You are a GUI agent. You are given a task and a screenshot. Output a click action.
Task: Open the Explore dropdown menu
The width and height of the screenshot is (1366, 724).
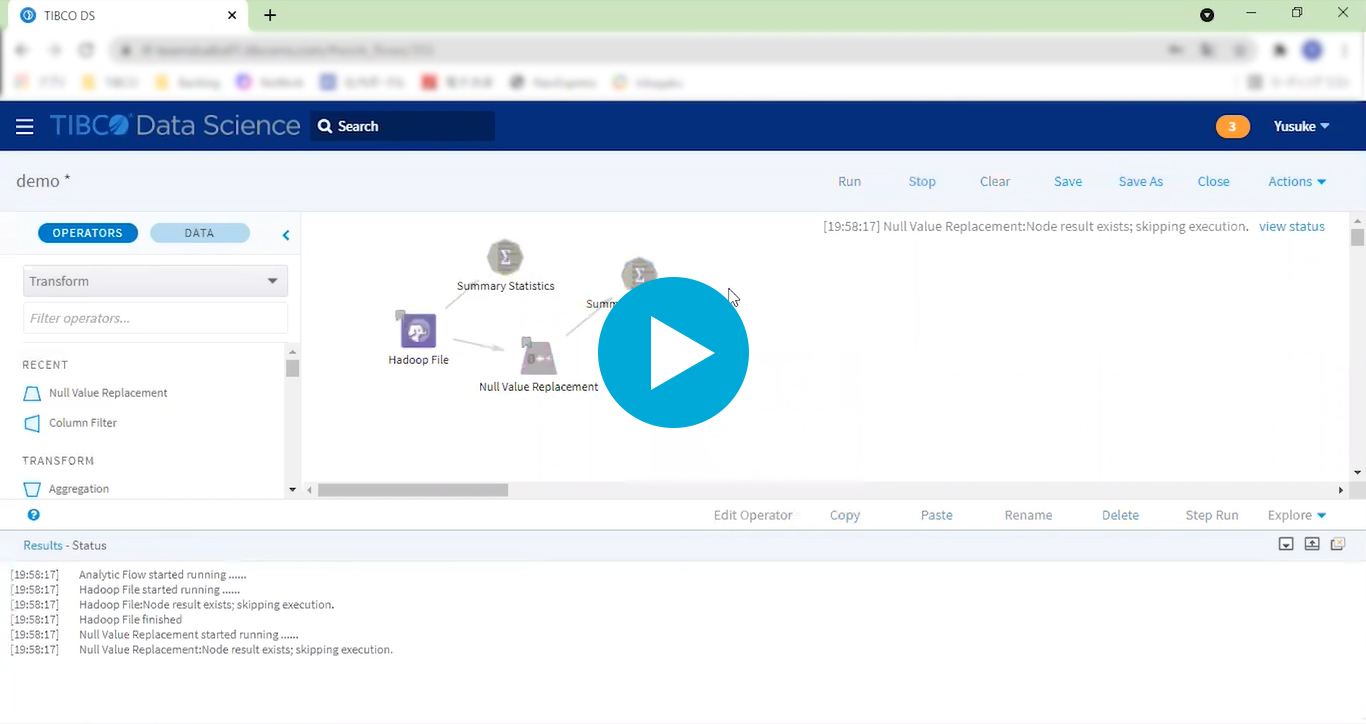click(x=1297, y=515)
